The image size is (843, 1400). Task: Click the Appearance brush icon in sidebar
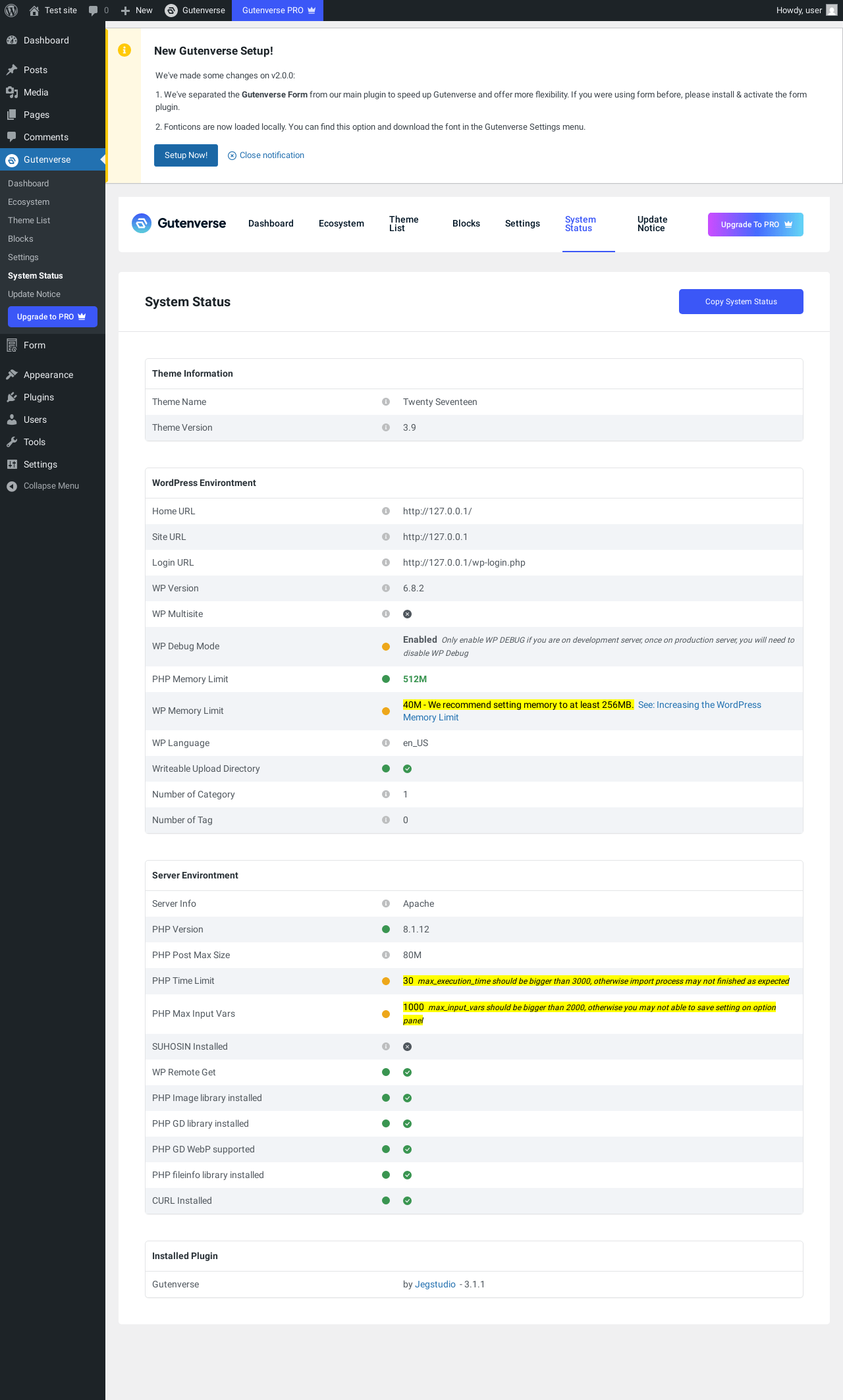tap(12, 375)
